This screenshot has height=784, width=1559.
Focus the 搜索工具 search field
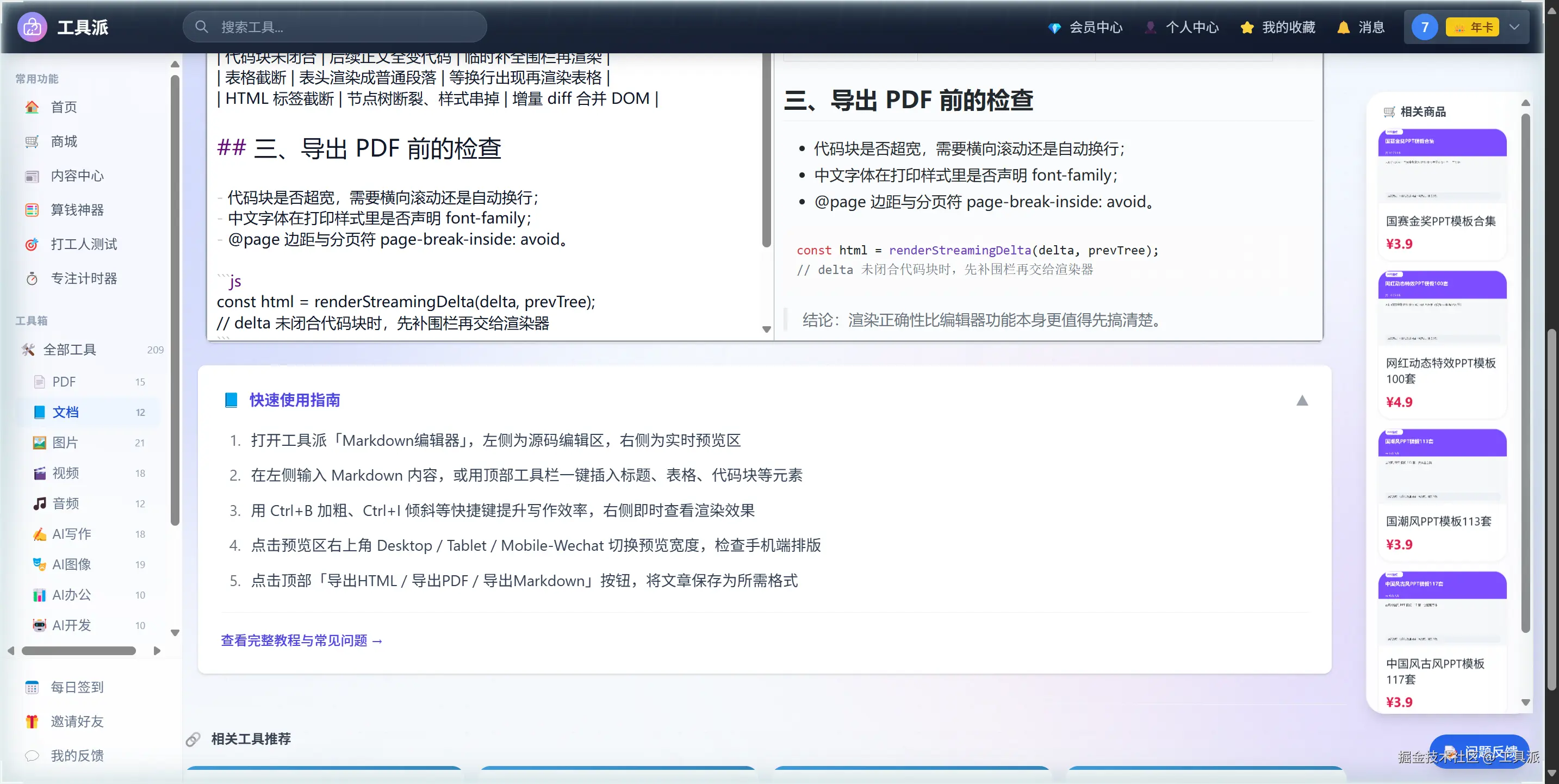pos(334,27)
